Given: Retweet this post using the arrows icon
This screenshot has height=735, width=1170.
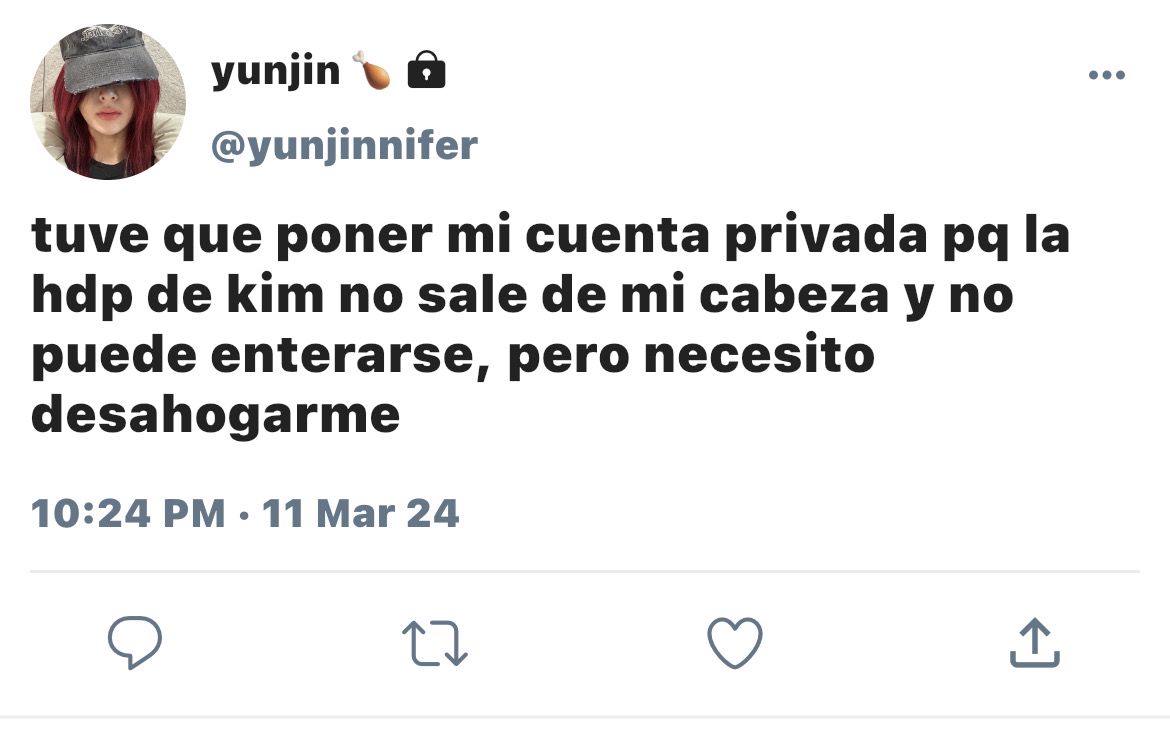Looking at the screenshot, I should (435, 643).
